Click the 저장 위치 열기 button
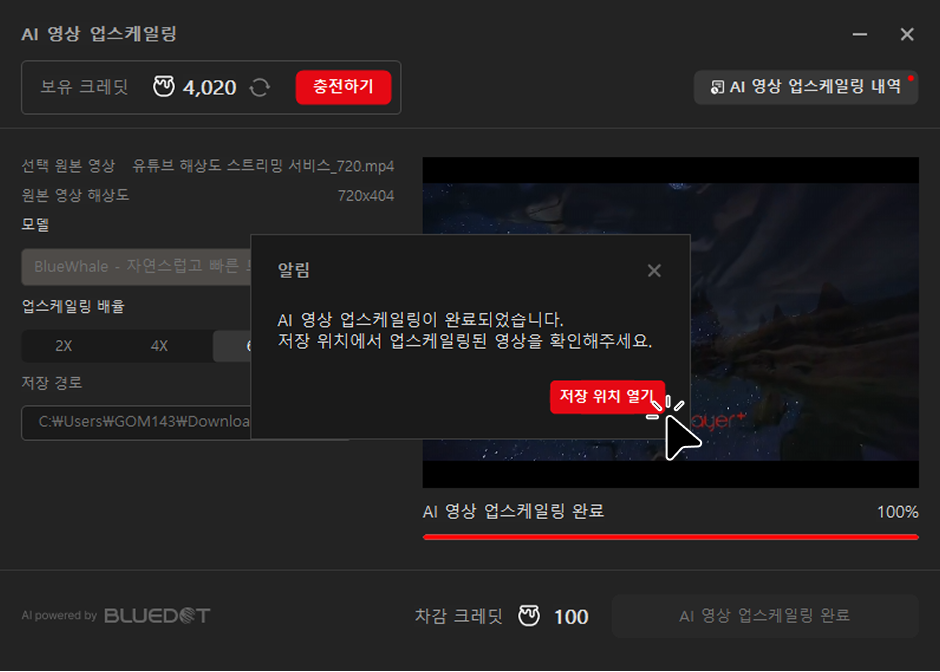Image resolution: width=940 pixels, height=672 pixels. [606, 397]
